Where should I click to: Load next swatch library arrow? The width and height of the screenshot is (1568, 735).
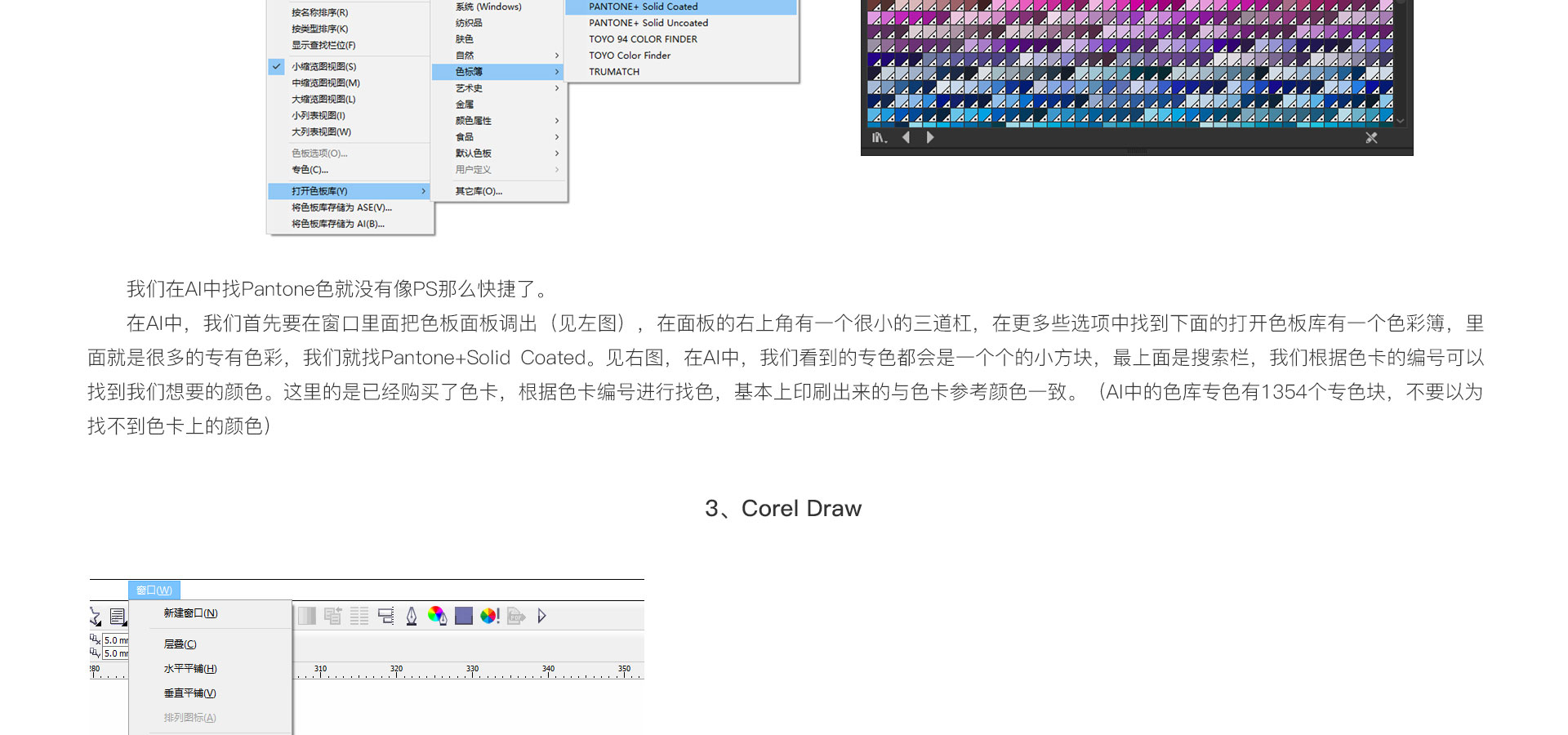pos(929,138)
